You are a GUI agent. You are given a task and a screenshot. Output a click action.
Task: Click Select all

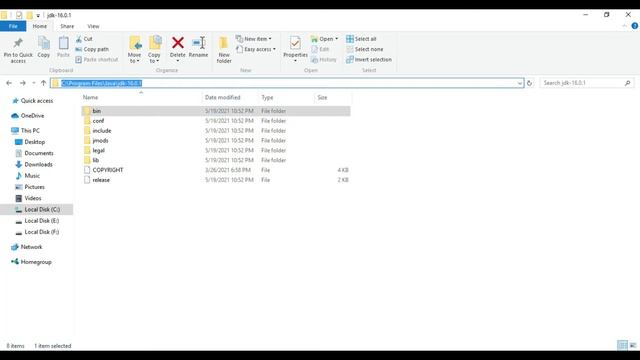361,39
